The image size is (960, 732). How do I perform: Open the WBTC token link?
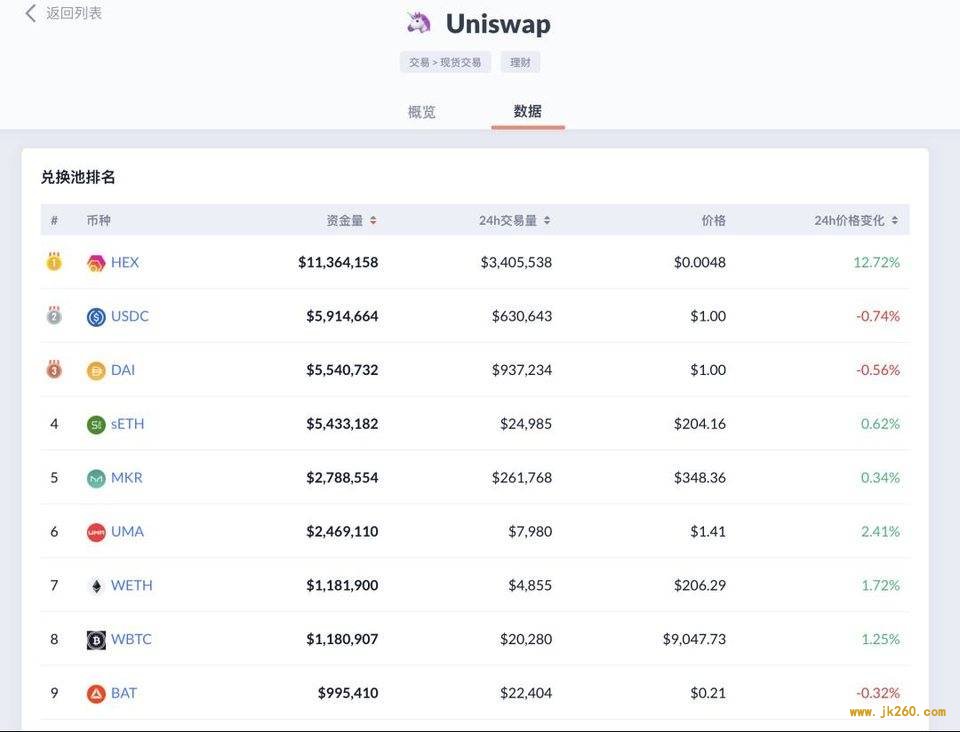click(x=131, y=640)
